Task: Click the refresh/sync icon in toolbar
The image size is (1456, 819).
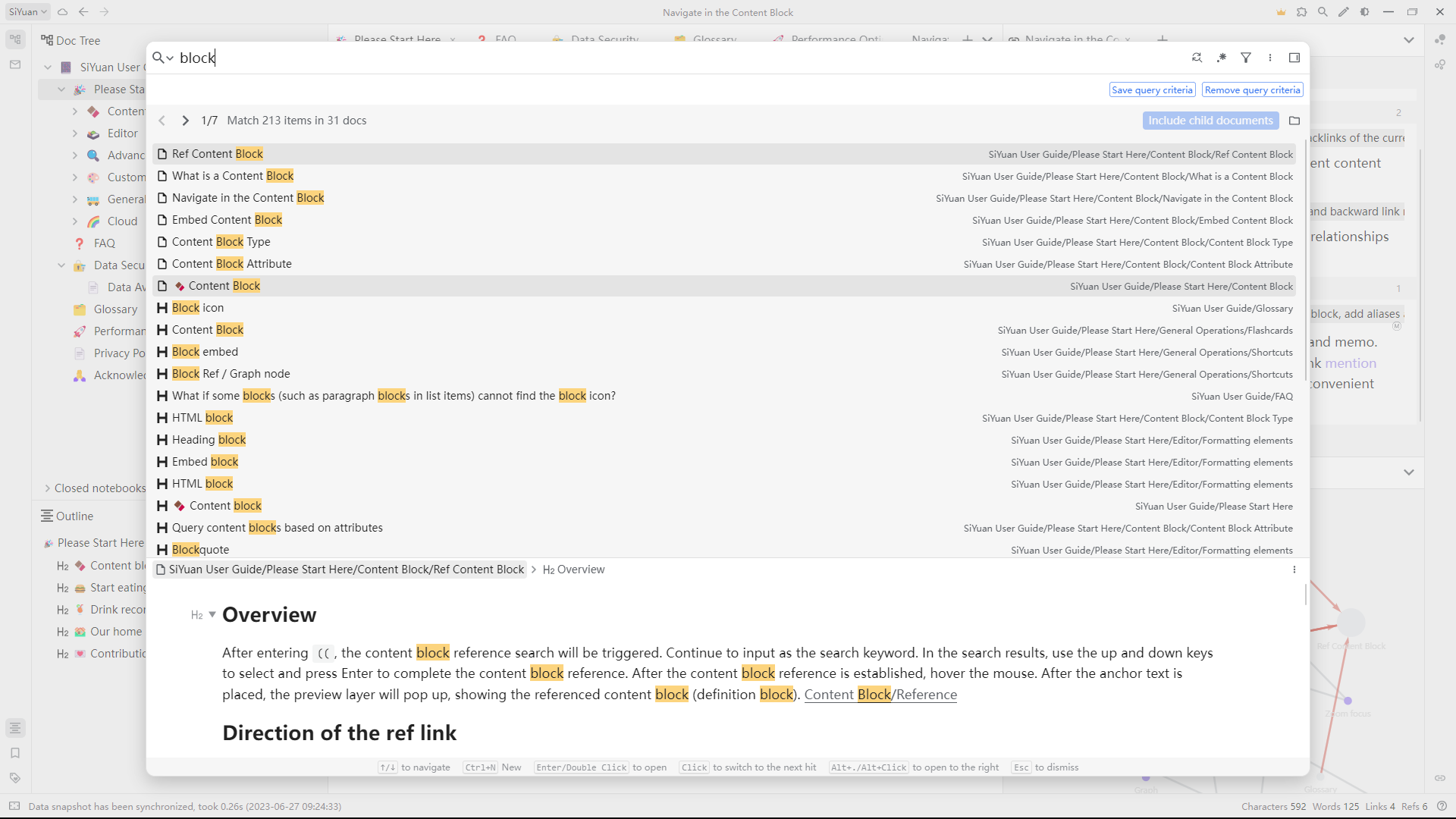Action: coord(62,11)
